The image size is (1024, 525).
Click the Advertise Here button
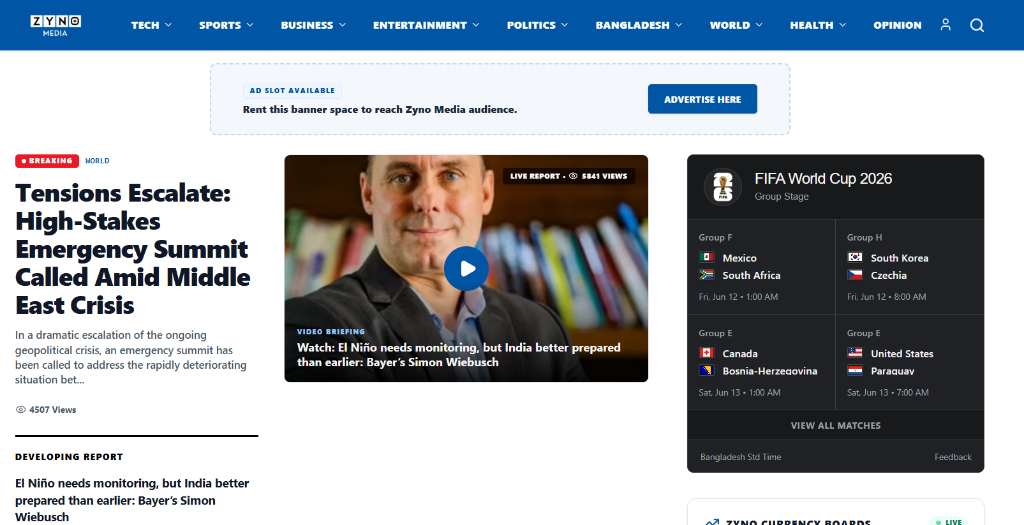pos(702,99)
